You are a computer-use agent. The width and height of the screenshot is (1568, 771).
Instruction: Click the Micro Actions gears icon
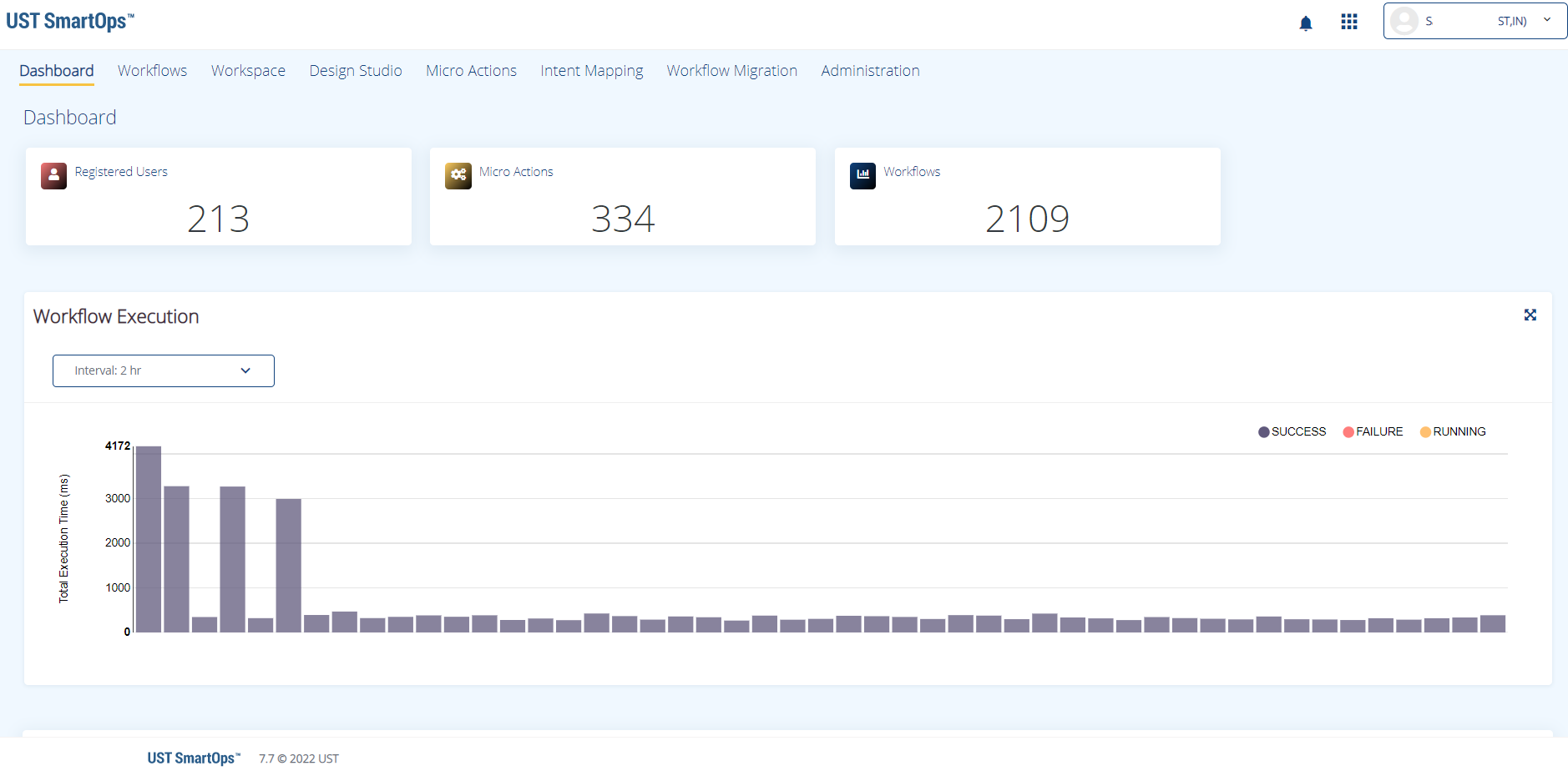point(458,176)
